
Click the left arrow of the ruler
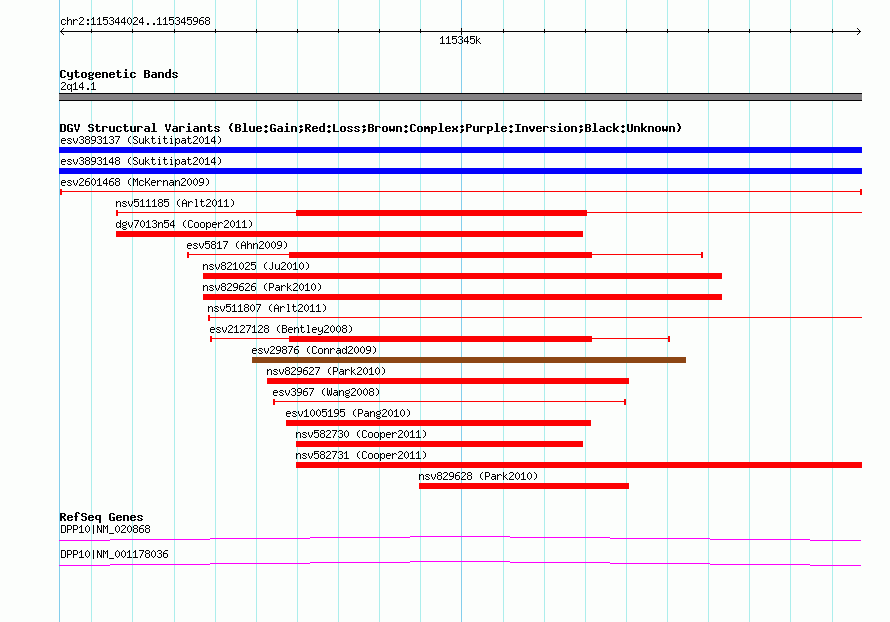coord(62,32)
